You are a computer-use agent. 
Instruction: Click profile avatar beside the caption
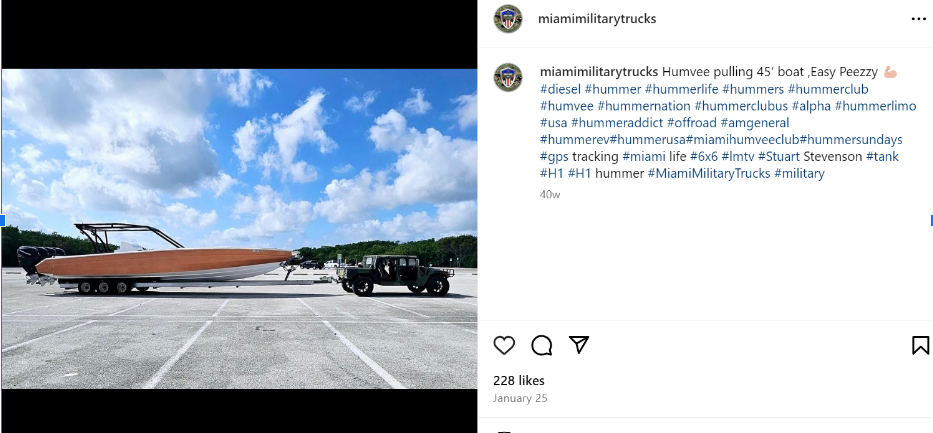508,77
